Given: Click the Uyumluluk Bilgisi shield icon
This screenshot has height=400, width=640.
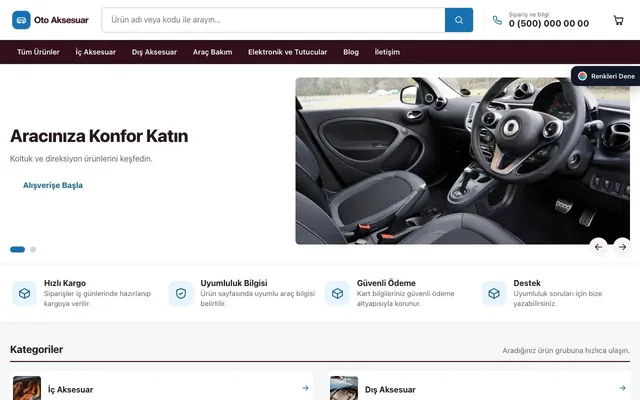Looking at the screenshot, I should click(x=181, y=293).
